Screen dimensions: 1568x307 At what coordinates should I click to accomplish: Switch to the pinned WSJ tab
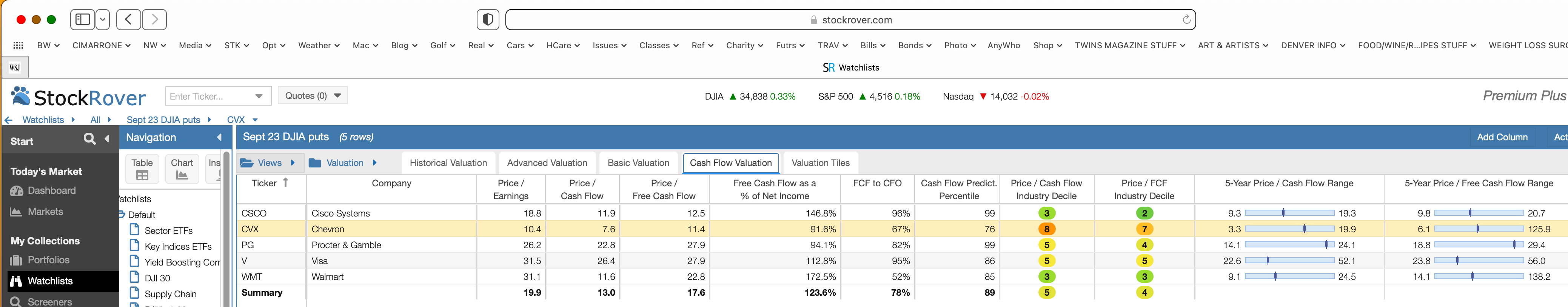(x=15, y=68)
